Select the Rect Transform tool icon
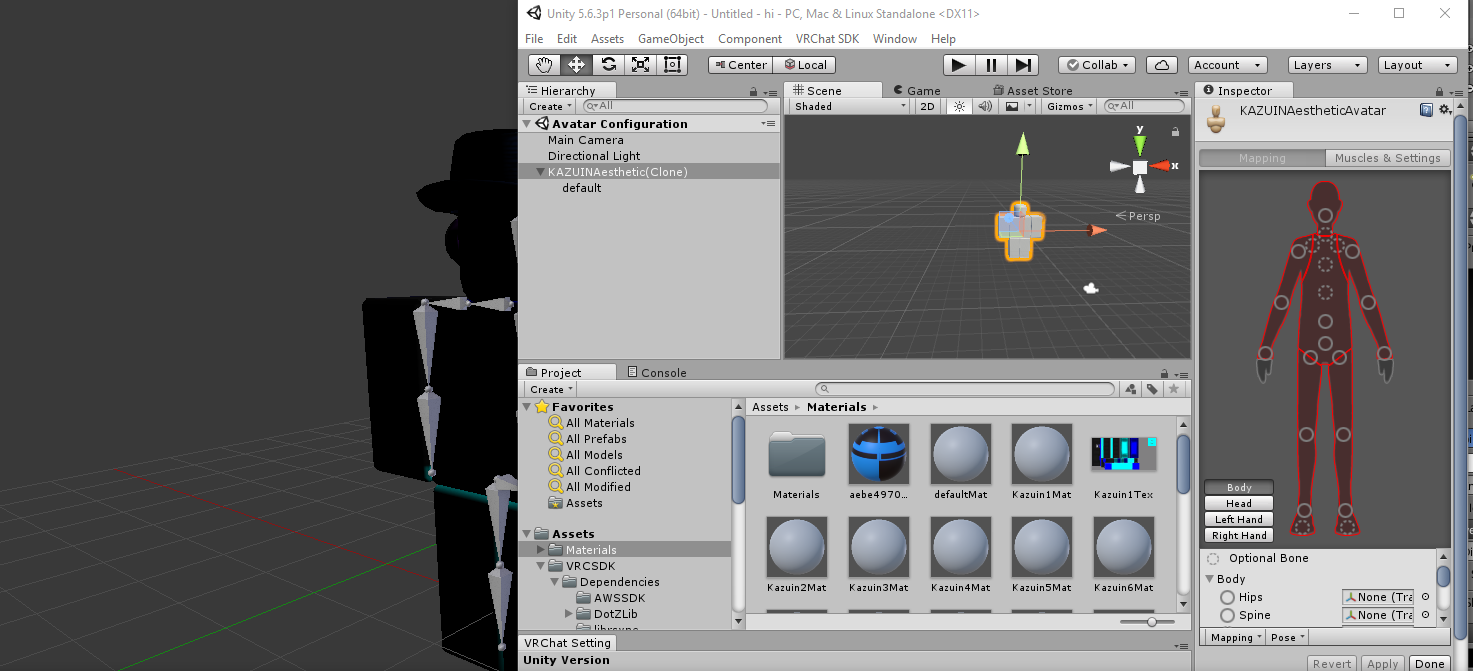 pyautogui.click(x=672, y=65)
